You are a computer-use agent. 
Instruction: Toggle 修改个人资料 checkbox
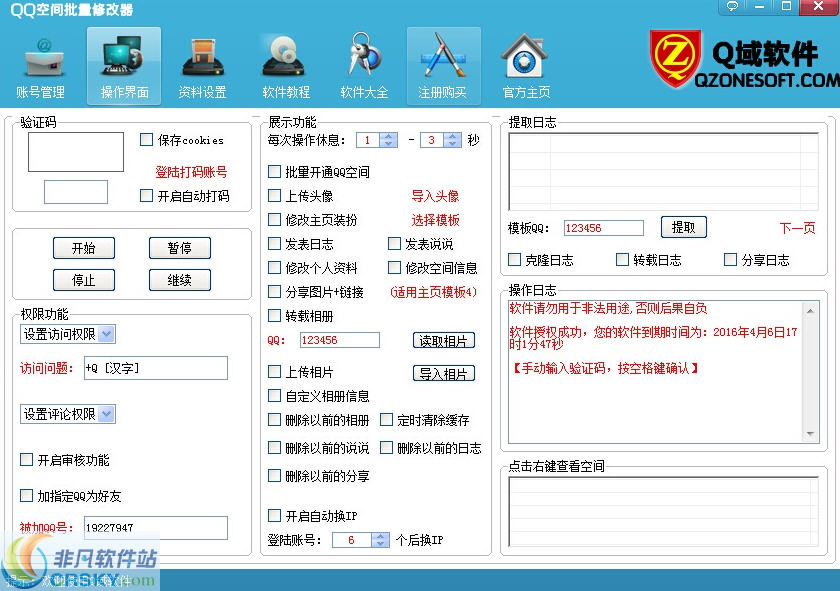(x=274, y=267)
